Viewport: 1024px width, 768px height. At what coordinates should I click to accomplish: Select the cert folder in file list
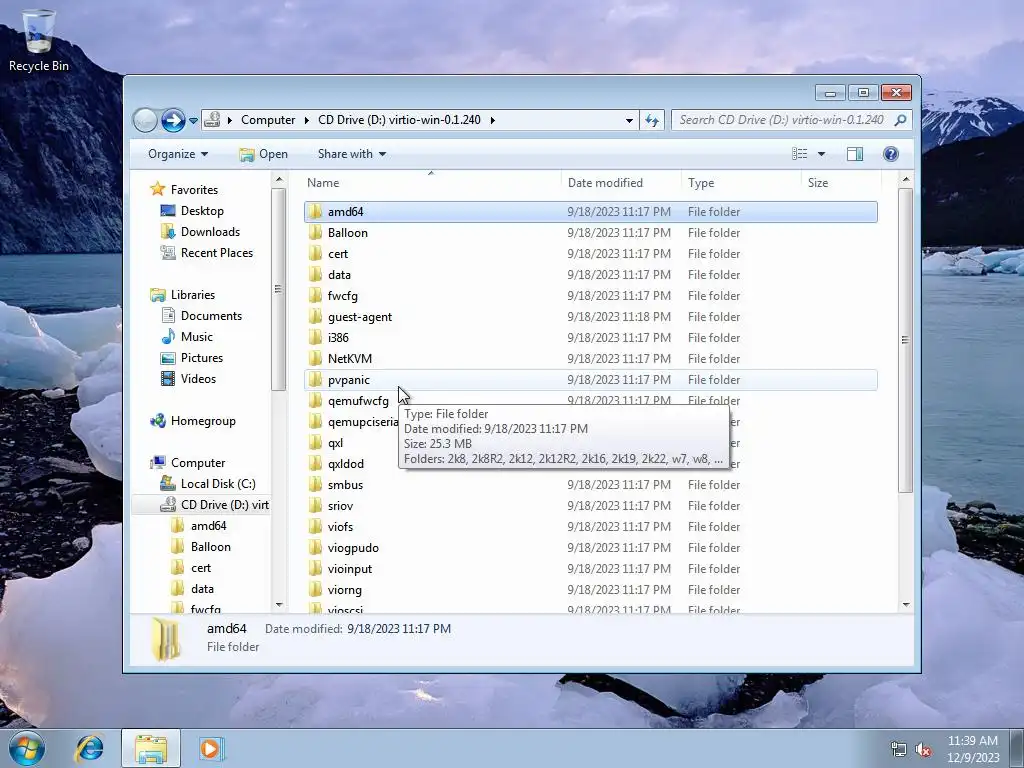[590, 253]
